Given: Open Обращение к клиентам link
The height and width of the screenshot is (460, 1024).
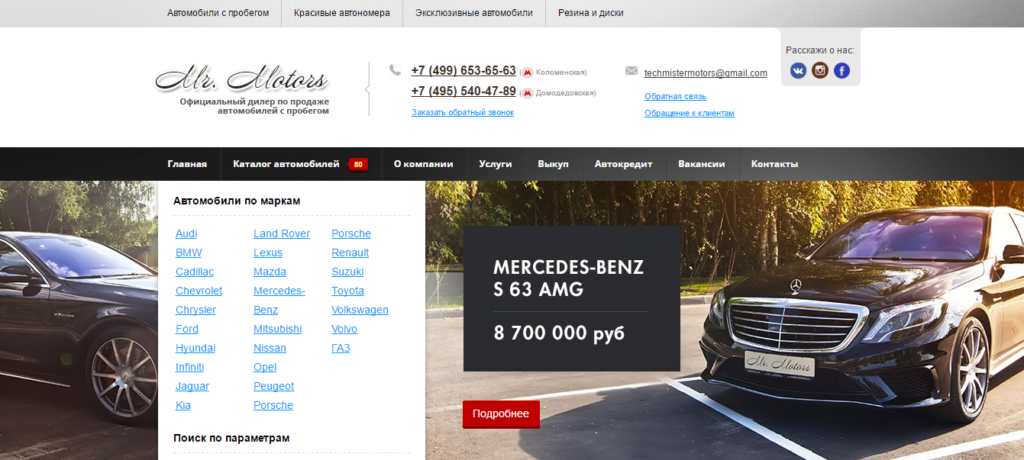Looking at the screenshot, I should (689, 113).
